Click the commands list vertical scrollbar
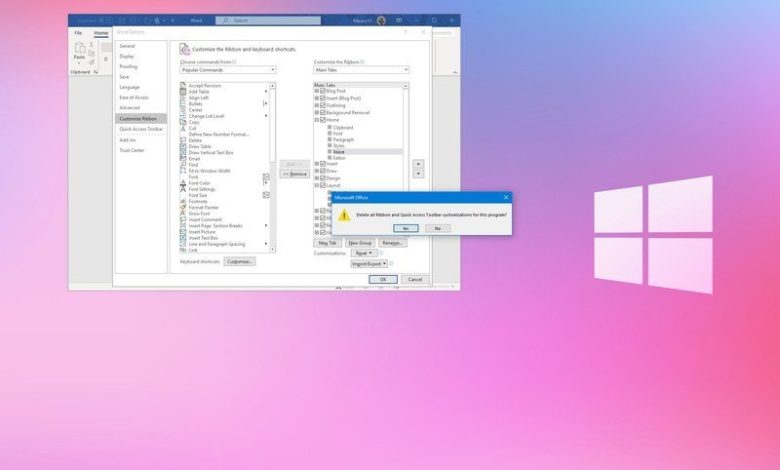Screen dimensions: 780x470 pos(273,168)
